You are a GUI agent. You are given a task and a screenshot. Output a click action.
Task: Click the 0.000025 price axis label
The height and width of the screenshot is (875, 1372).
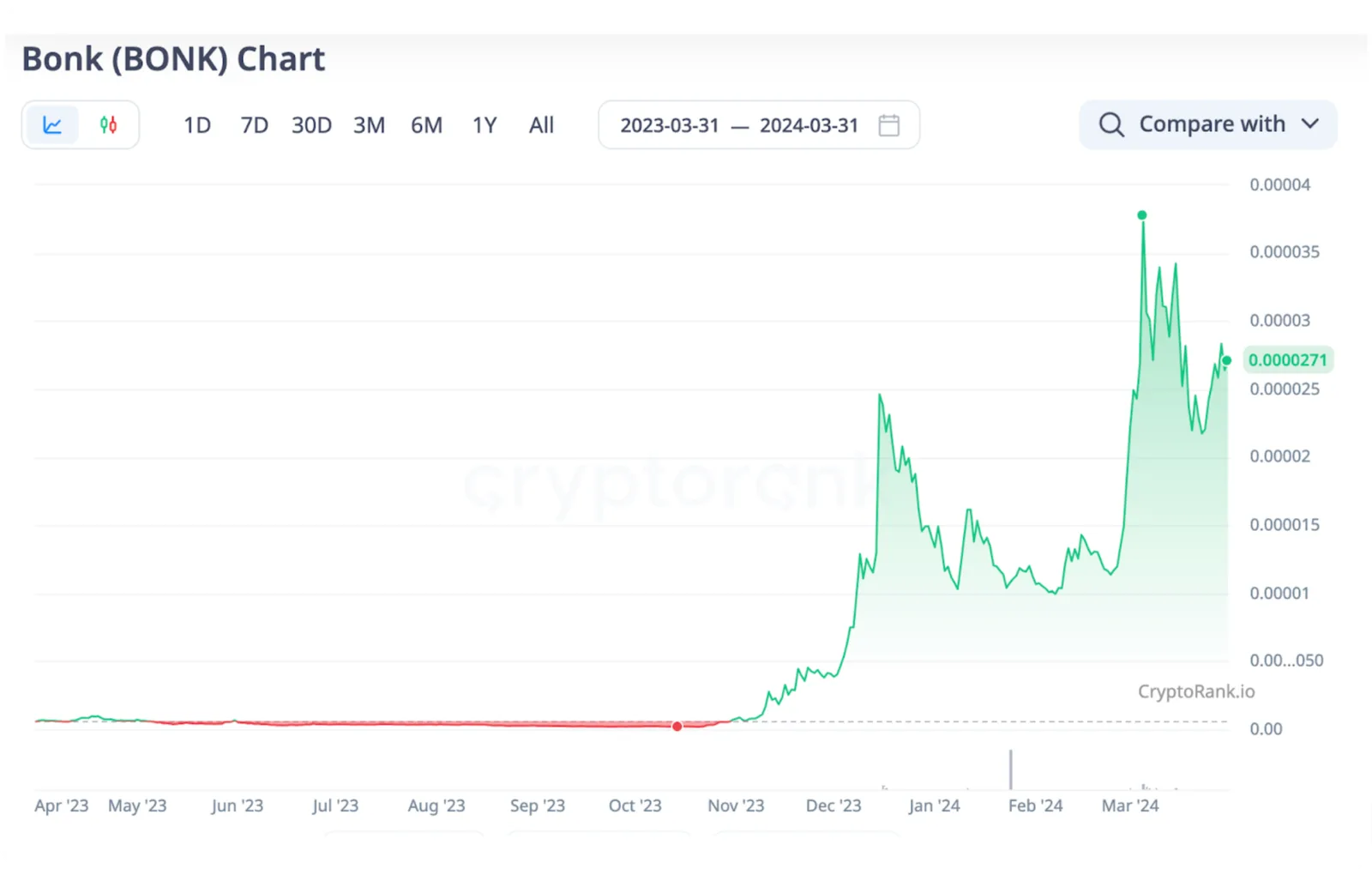(1284, 389)
